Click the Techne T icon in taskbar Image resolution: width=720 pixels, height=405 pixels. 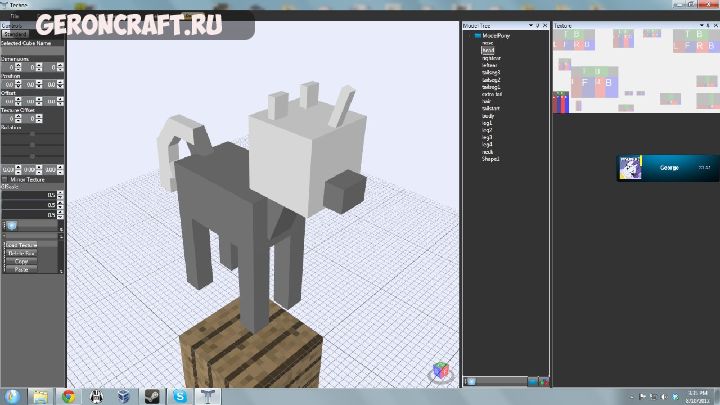pos(208,396)
